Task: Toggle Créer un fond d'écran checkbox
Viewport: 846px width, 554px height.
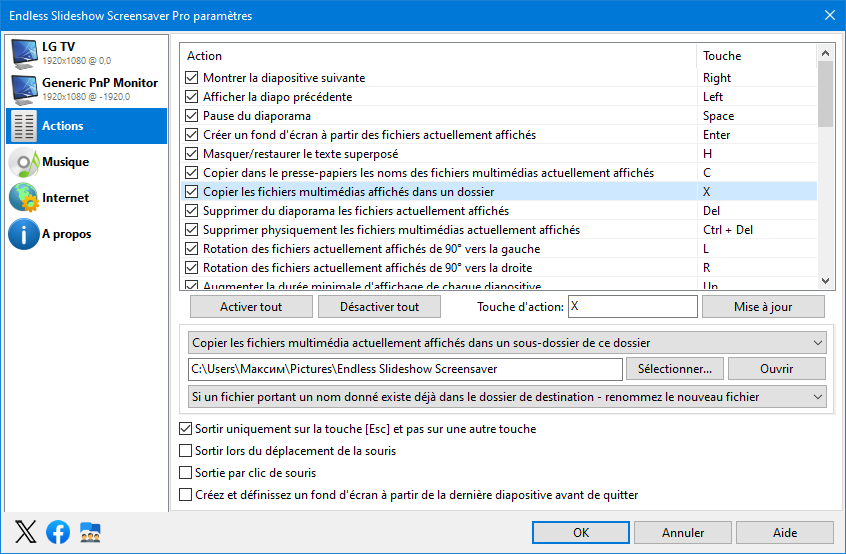Action: coord(192,134)
